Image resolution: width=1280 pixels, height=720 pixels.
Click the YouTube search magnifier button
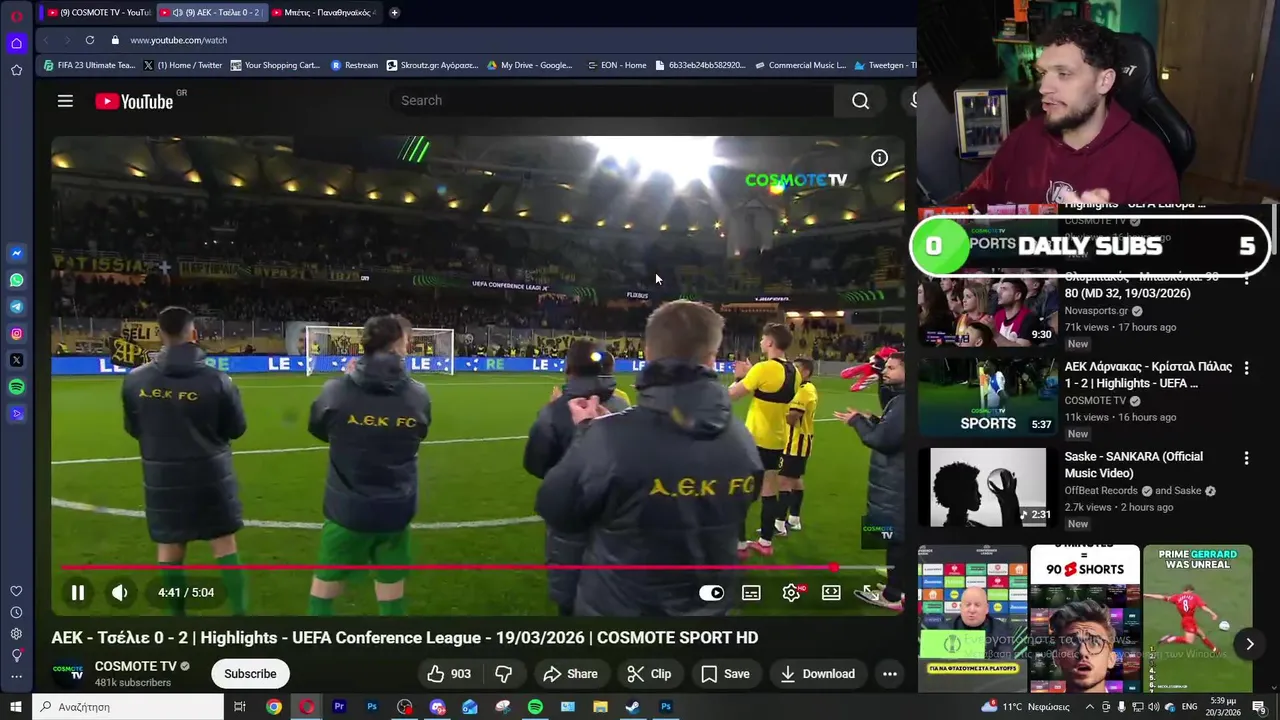coord(860,100)
